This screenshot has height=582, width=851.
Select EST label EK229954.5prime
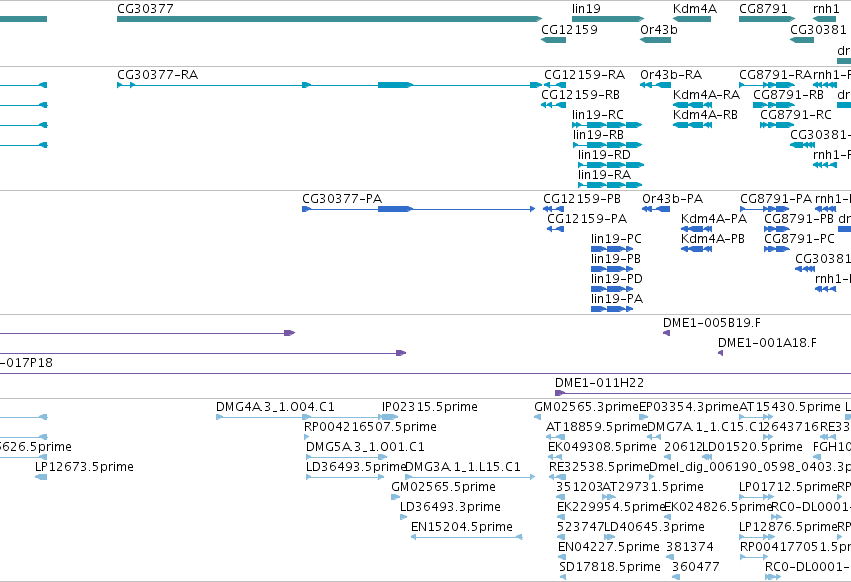point(611,508)
